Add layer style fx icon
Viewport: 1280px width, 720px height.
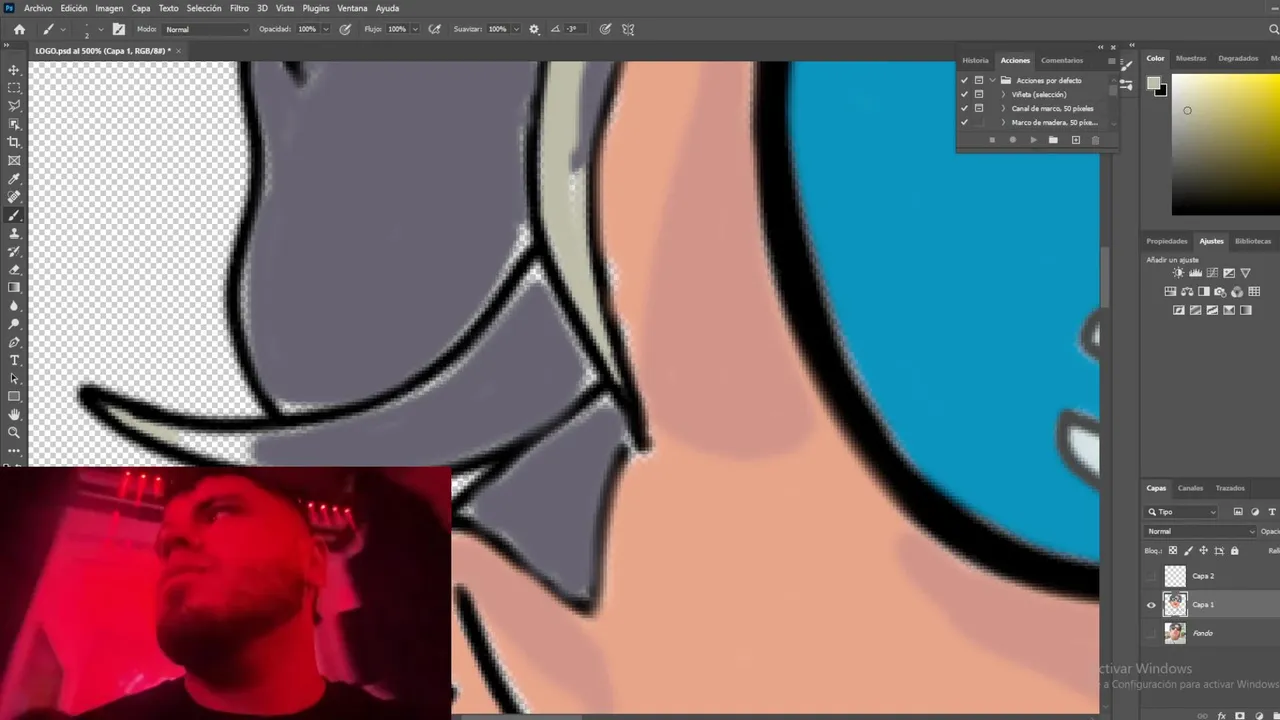(1222, 715)
